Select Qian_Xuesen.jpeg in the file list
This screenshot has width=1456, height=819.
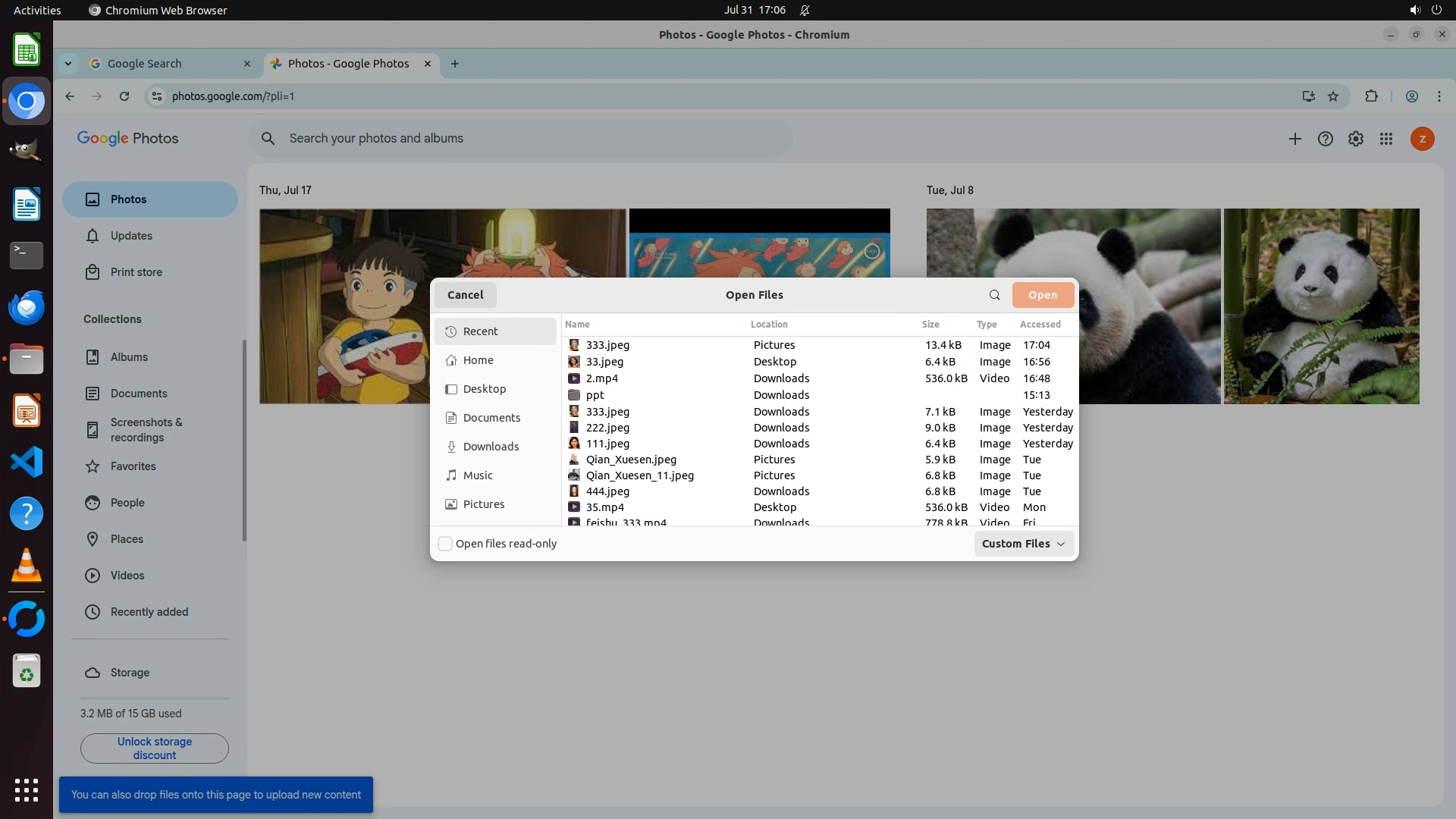(631, 460)
